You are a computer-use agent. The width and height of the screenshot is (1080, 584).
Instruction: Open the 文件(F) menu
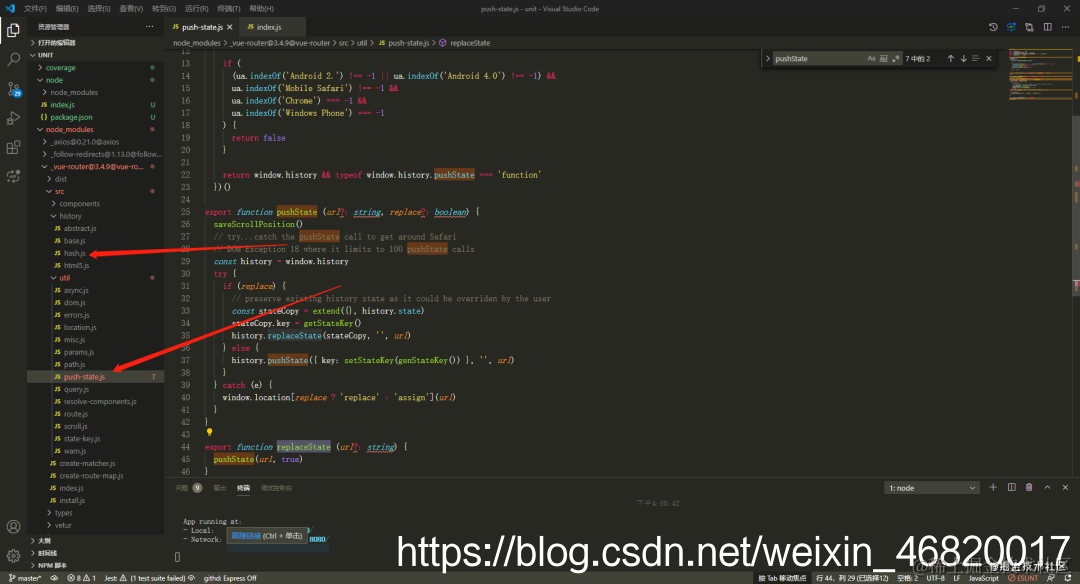click(x=35, y=9)
